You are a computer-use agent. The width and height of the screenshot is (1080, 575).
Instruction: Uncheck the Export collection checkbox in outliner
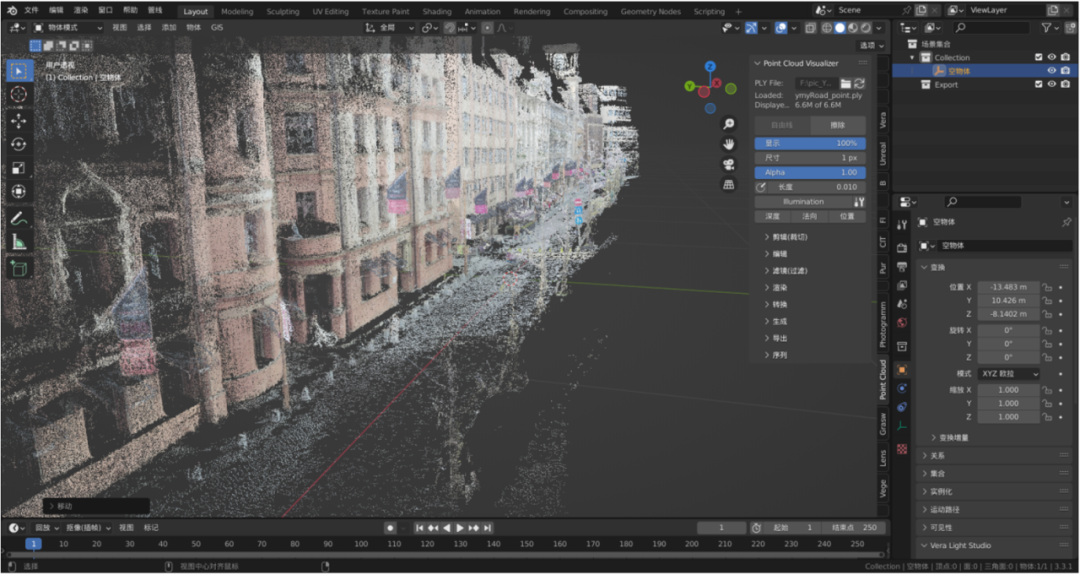tap(1039, 84)
